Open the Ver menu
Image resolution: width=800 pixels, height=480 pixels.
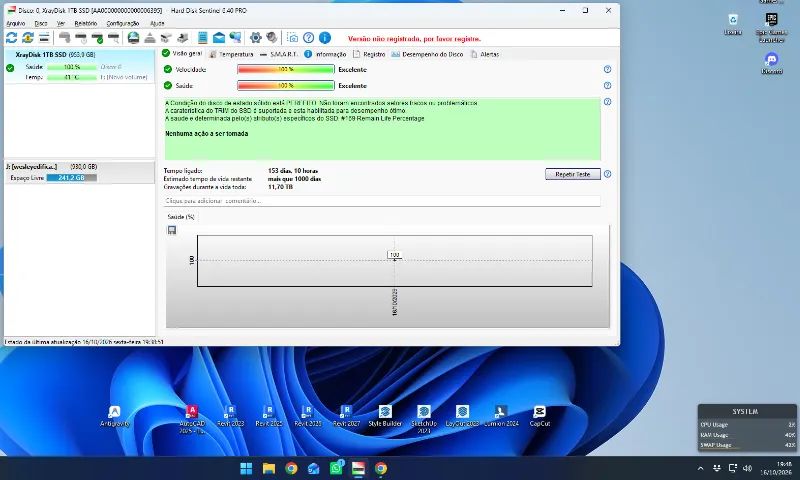click(61, 23)
